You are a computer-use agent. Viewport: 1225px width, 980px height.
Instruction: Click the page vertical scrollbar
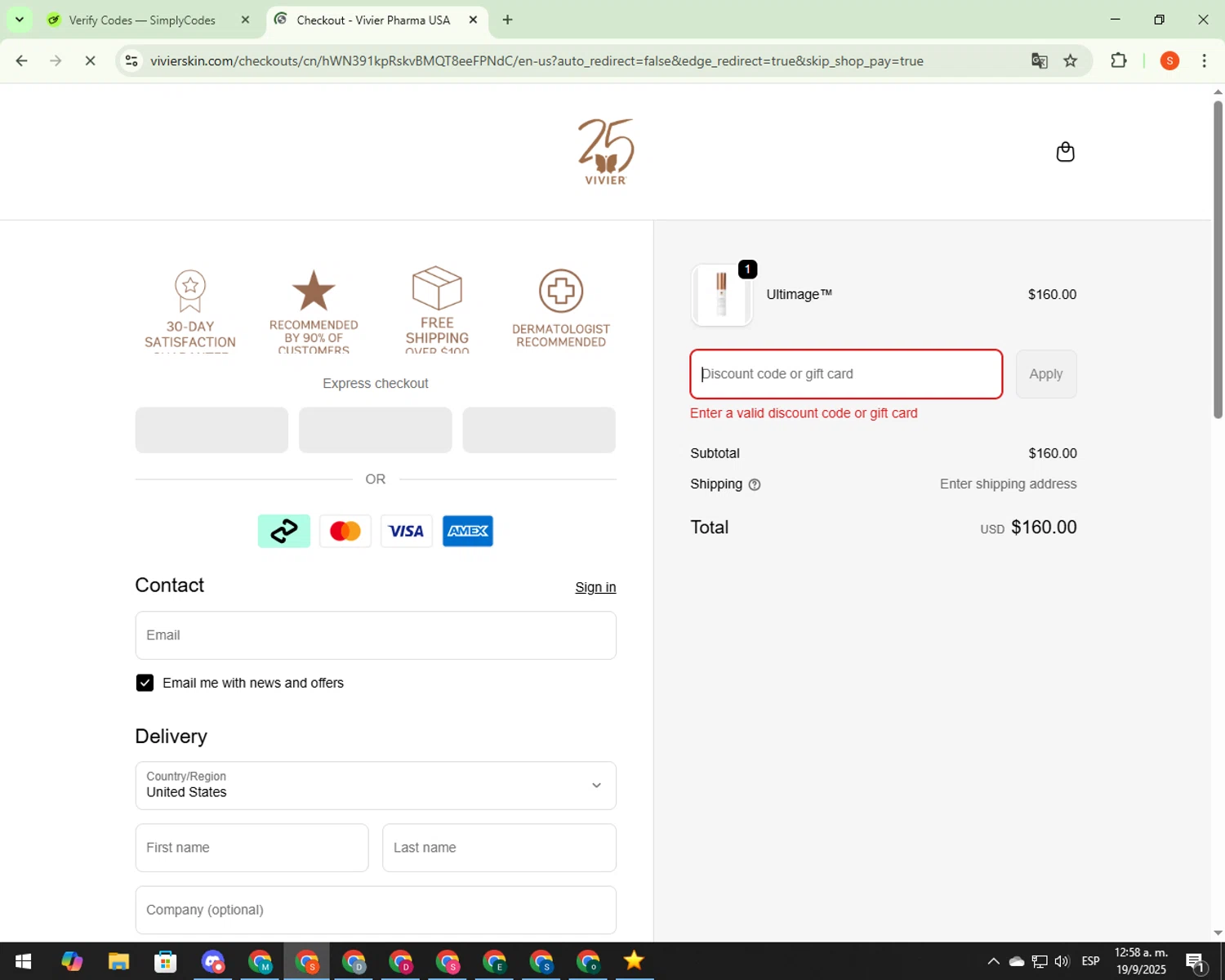point(1218,261)
